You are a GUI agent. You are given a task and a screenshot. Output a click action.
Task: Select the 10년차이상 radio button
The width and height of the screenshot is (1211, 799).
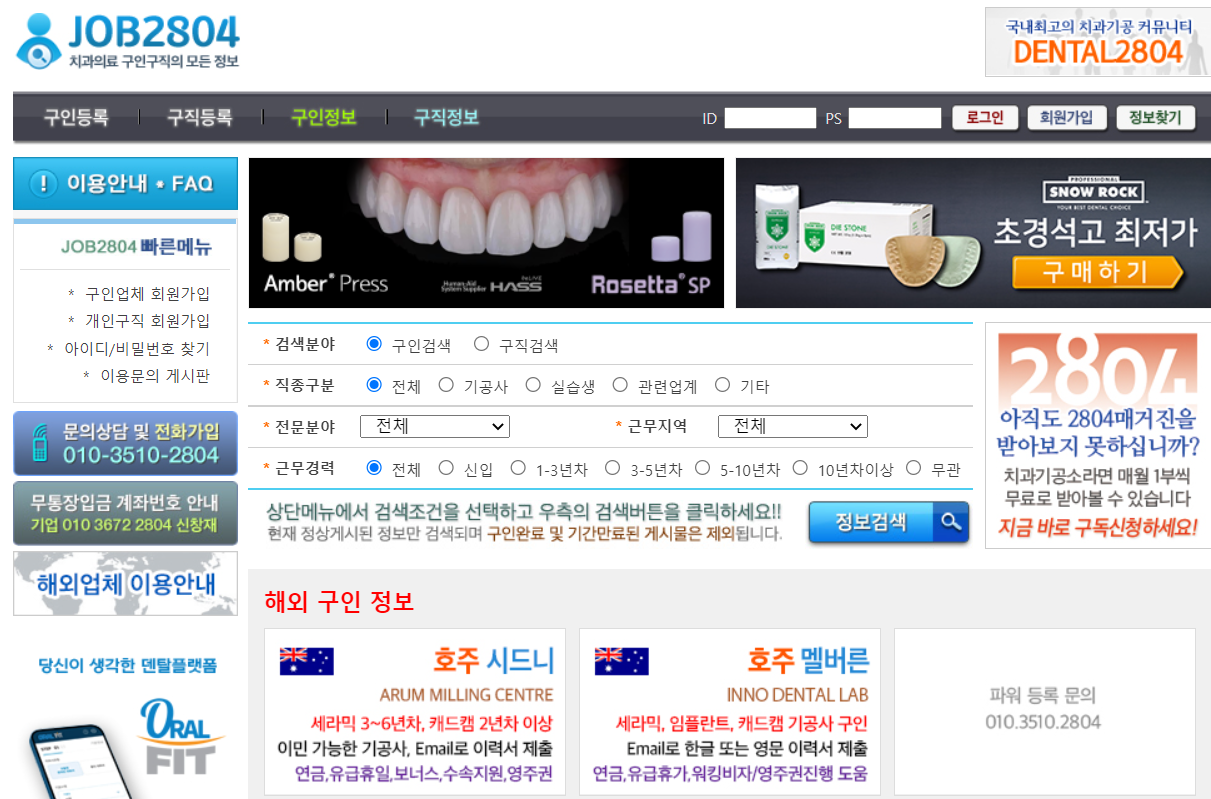[x=800, y=467]
